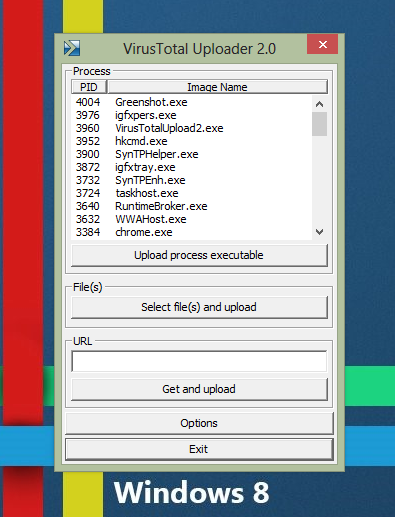395x517 pixels.
Task: Click Select file(s) and upload button
Action: [x=199, y=307]
